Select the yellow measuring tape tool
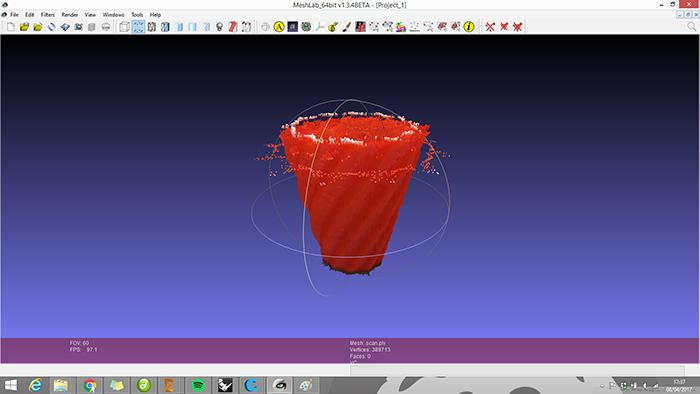This screenshot has height=394, width=700. pyautogui.click(x=333, y=27)
